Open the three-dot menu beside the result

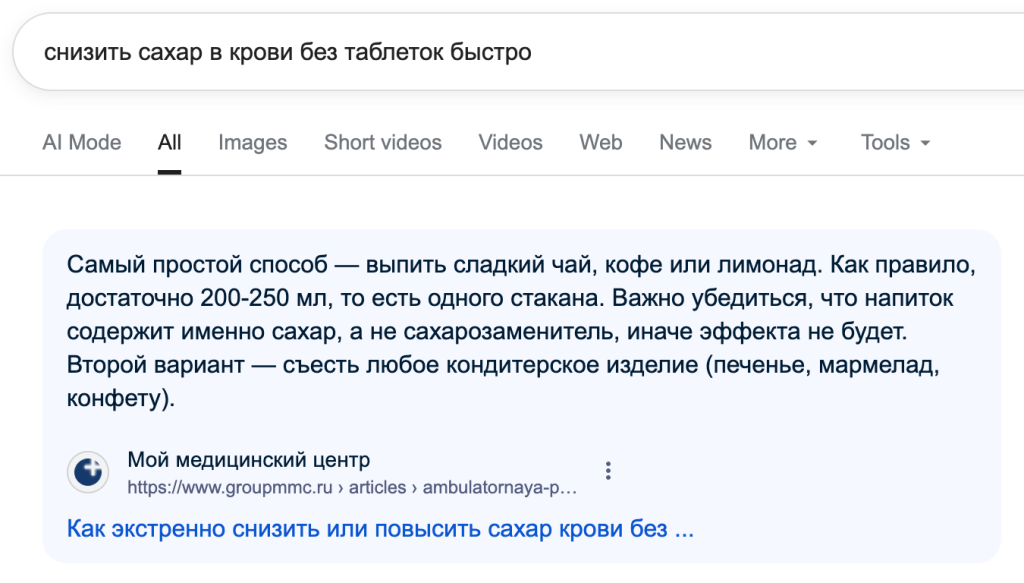608,471
